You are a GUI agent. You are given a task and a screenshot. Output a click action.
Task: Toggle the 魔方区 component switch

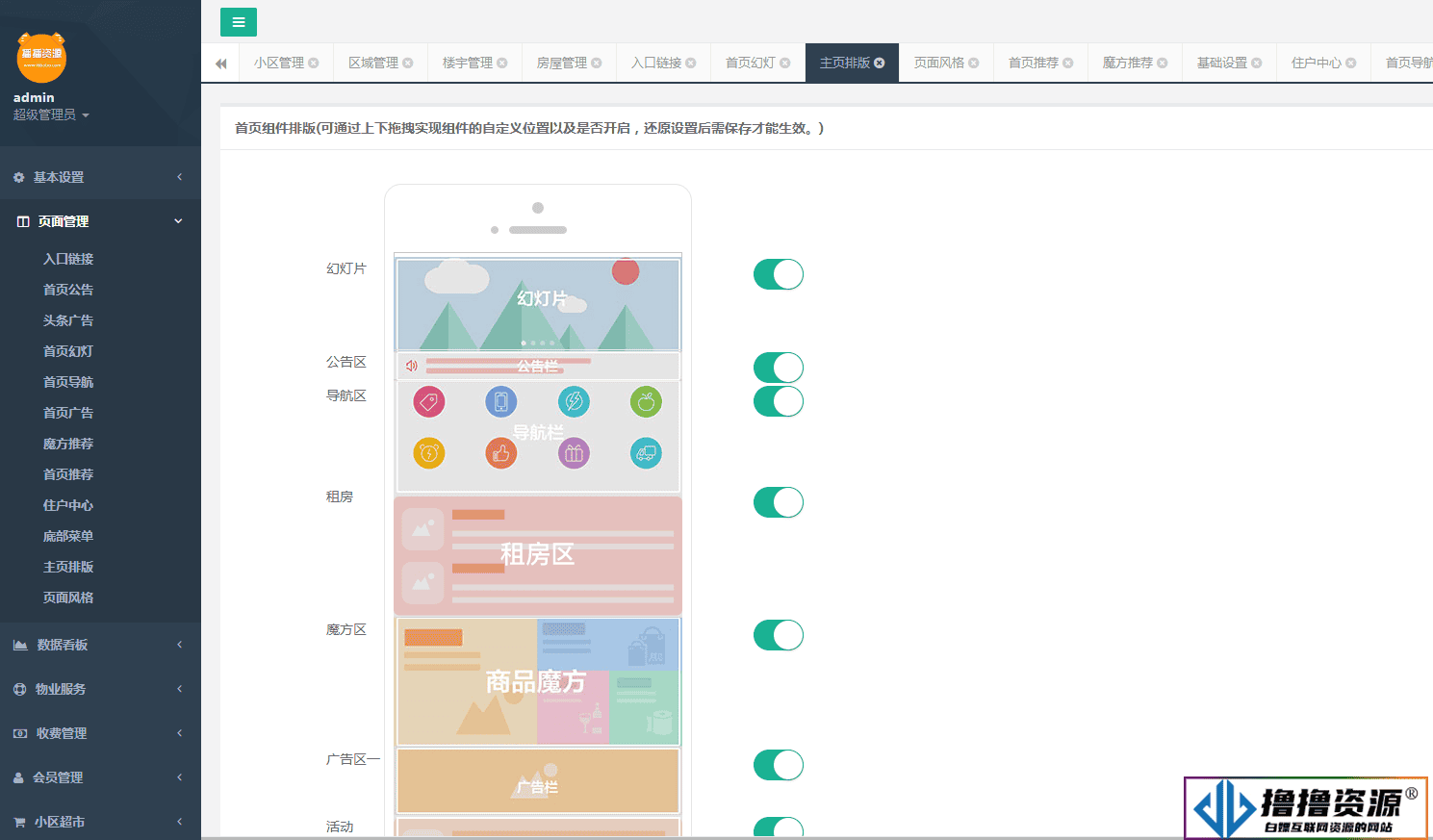click(x=779, y=635)
